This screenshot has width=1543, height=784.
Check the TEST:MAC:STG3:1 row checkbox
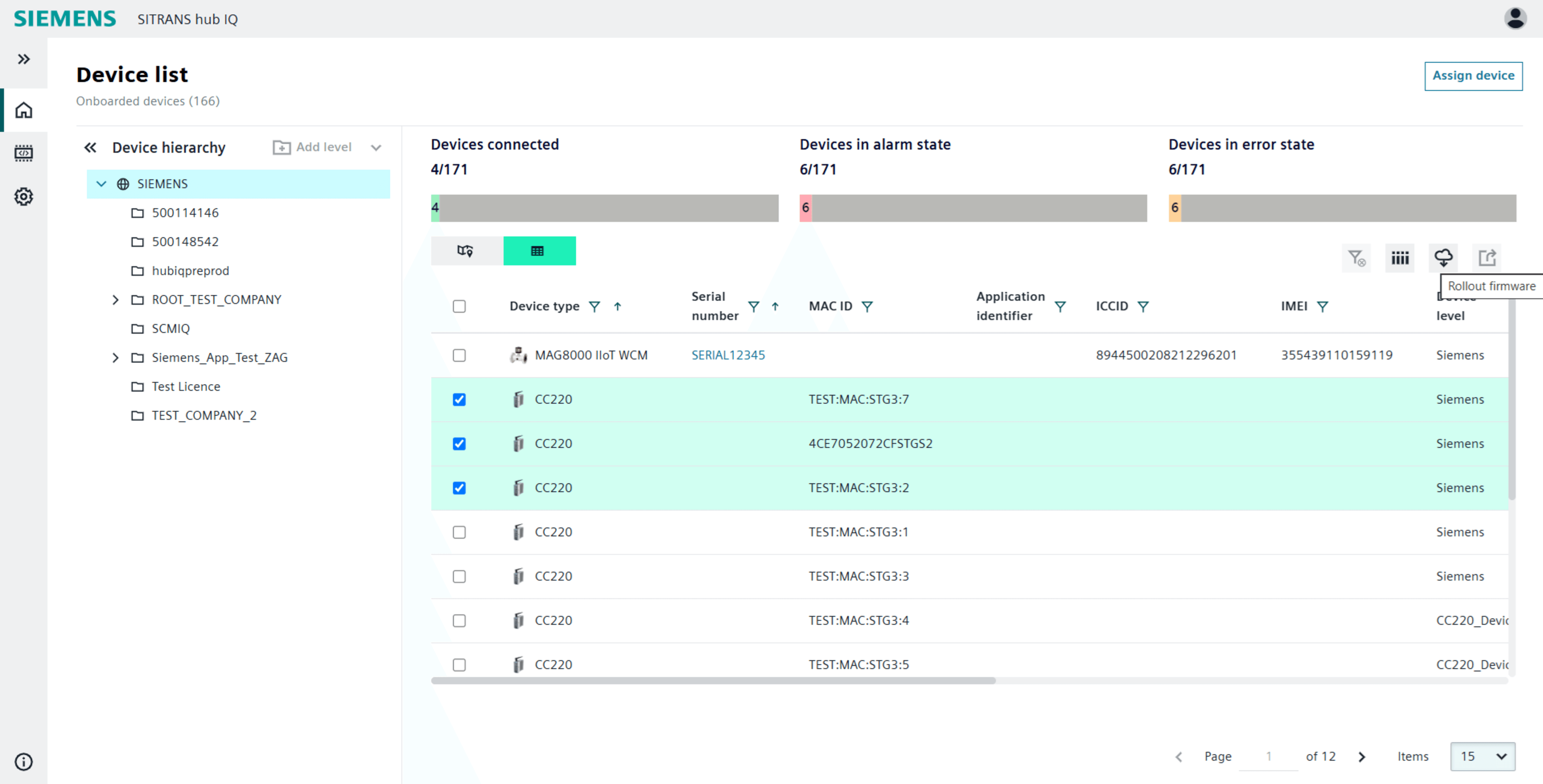[459, 532]
